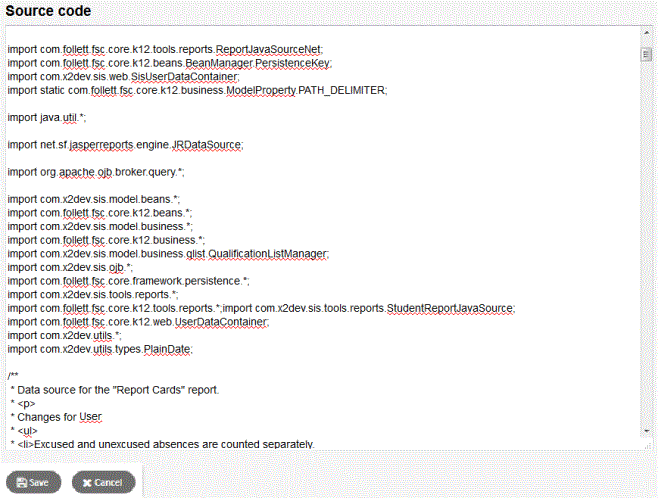Click the Cancel button
The height and width of the screenshot is (498, 658).
[102, 482]
